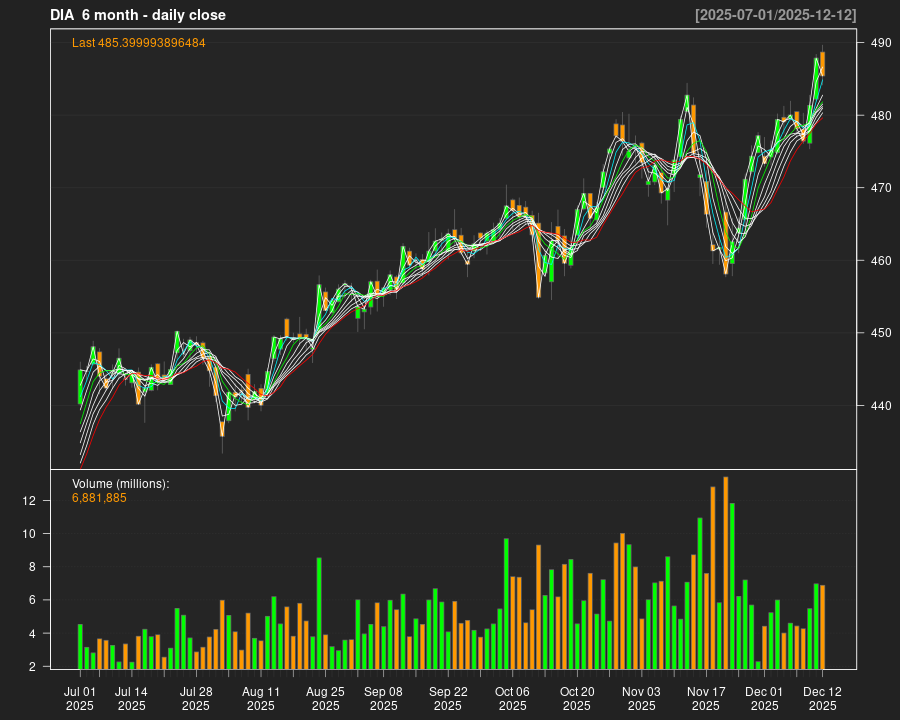Image resolution: width=900 pixels, height=720 pixels.
Task: Select the Dec 12 2025 date label
Action: coord(822,698)
